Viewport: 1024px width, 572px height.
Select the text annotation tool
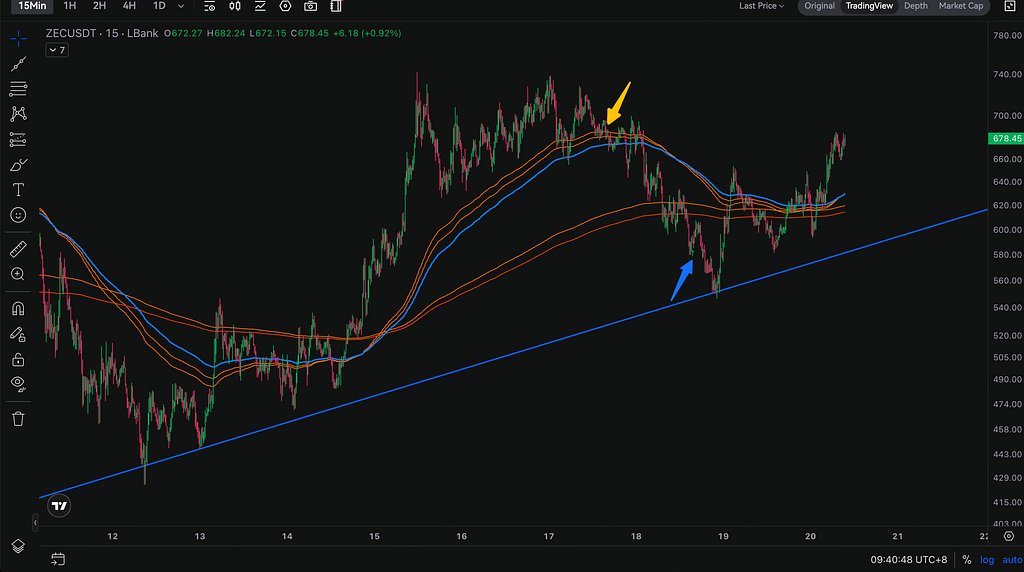(x=18, y=189)
